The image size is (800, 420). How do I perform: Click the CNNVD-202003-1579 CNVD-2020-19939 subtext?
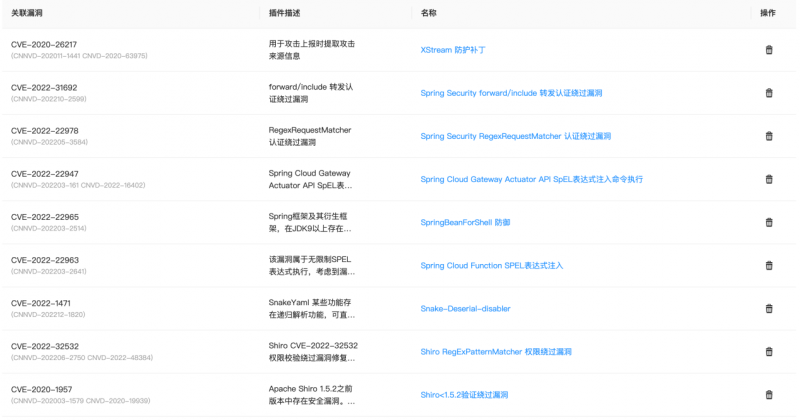tap(81, 401)
